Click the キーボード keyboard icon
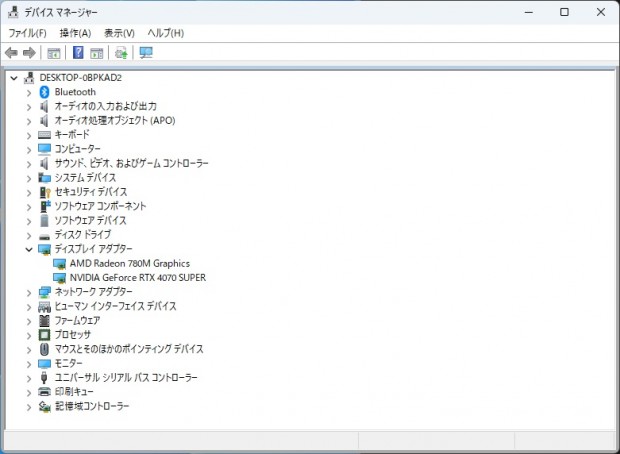The image size is (620, 454). 44,135
